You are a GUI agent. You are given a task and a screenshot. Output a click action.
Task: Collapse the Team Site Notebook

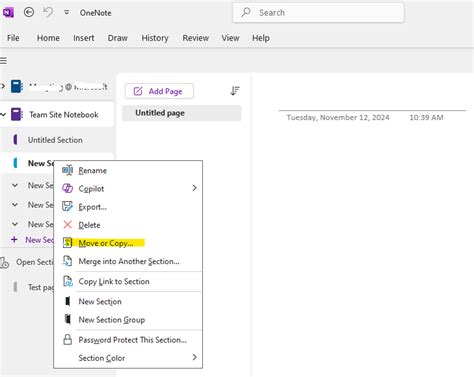click(3, 115)
